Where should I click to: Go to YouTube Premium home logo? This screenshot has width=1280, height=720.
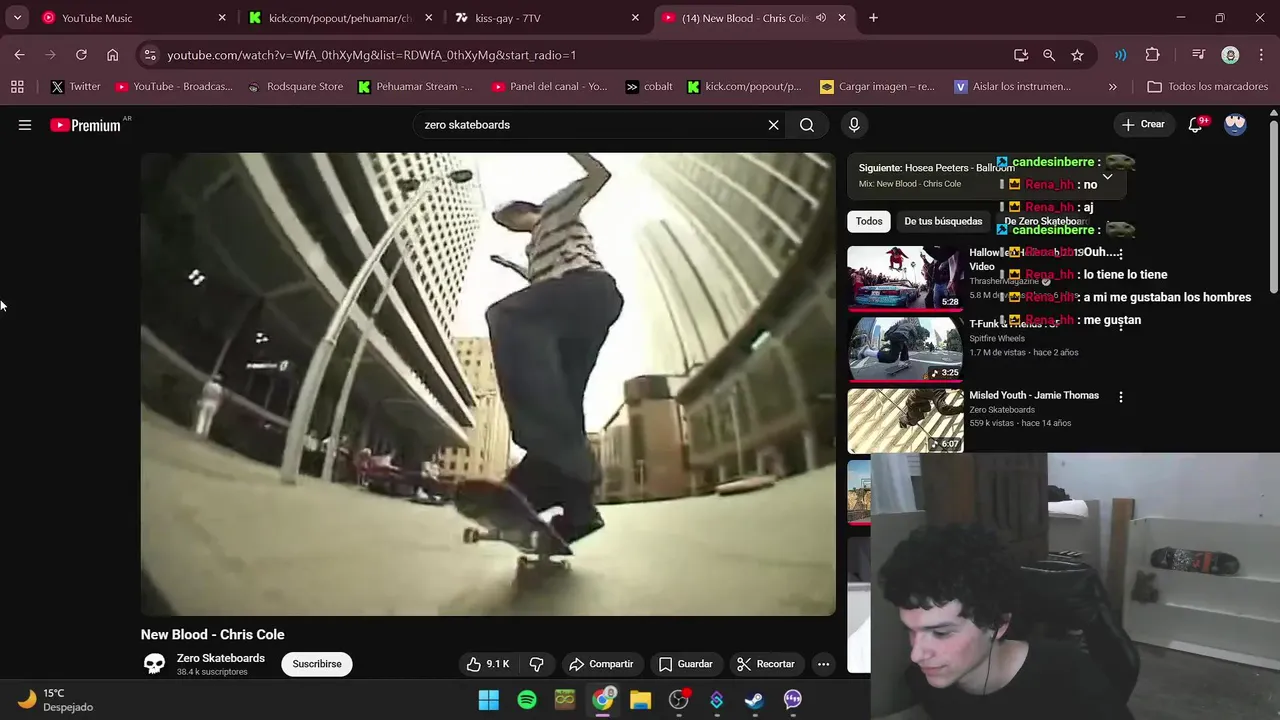pos(86,125)
